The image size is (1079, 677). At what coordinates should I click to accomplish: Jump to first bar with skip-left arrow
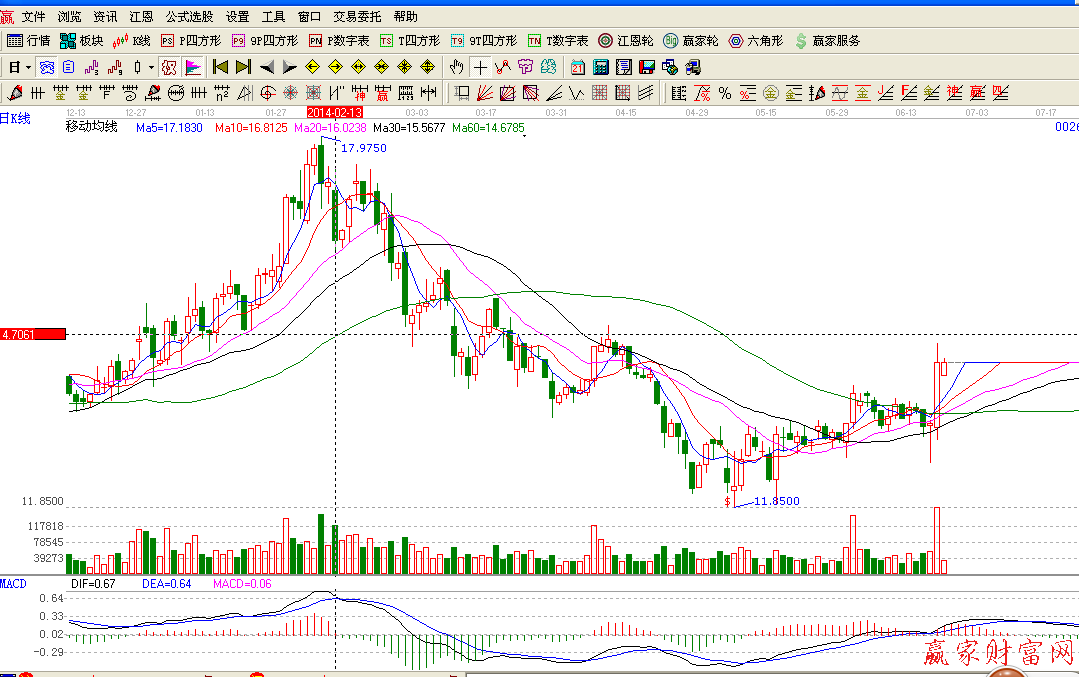(220, 67)
